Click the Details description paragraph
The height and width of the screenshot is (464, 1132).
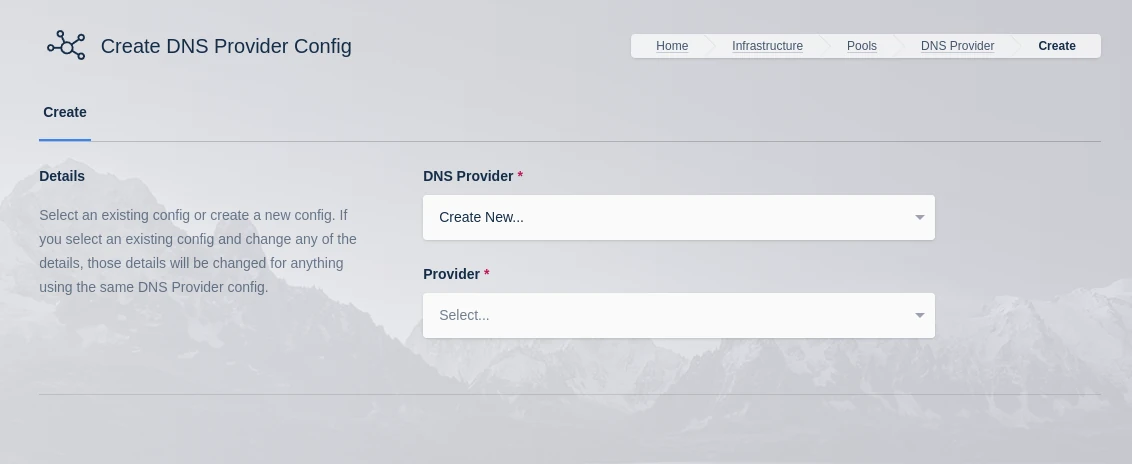[x=200, y=251]
